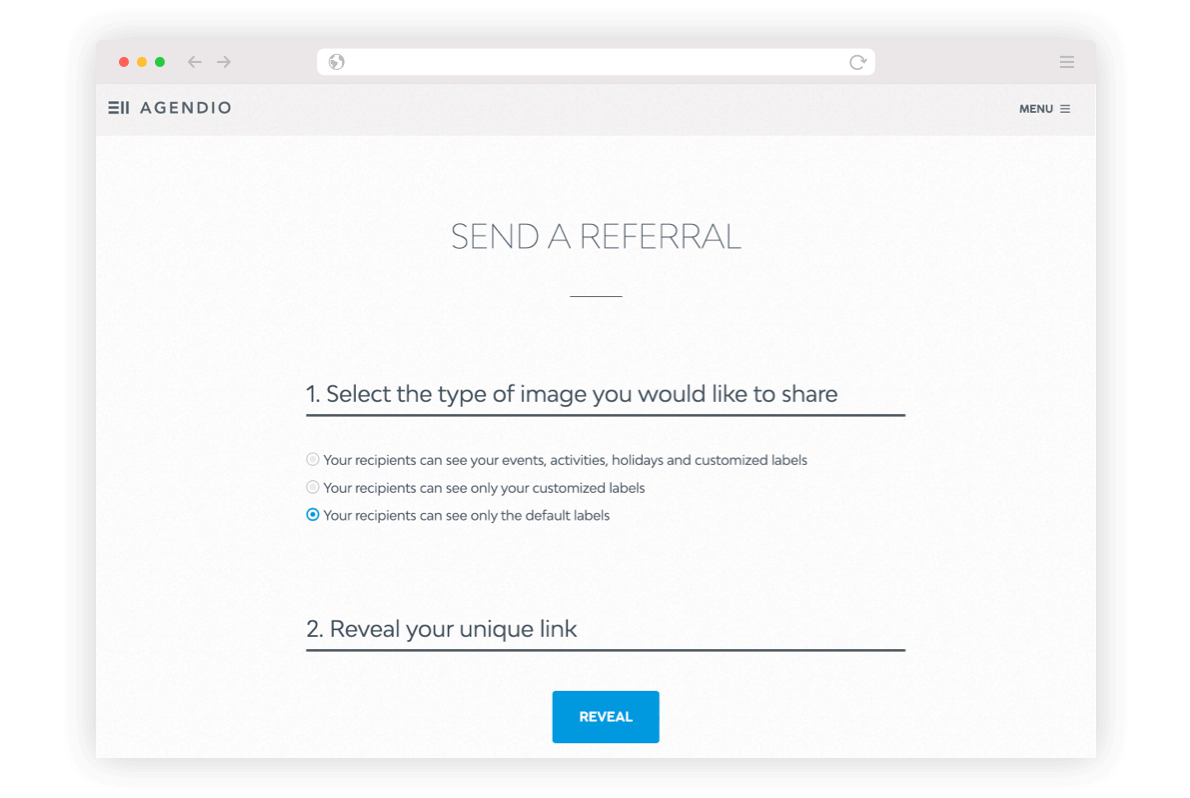
Task: Close the browser window with the red button
Action: (x=124, y=62)
